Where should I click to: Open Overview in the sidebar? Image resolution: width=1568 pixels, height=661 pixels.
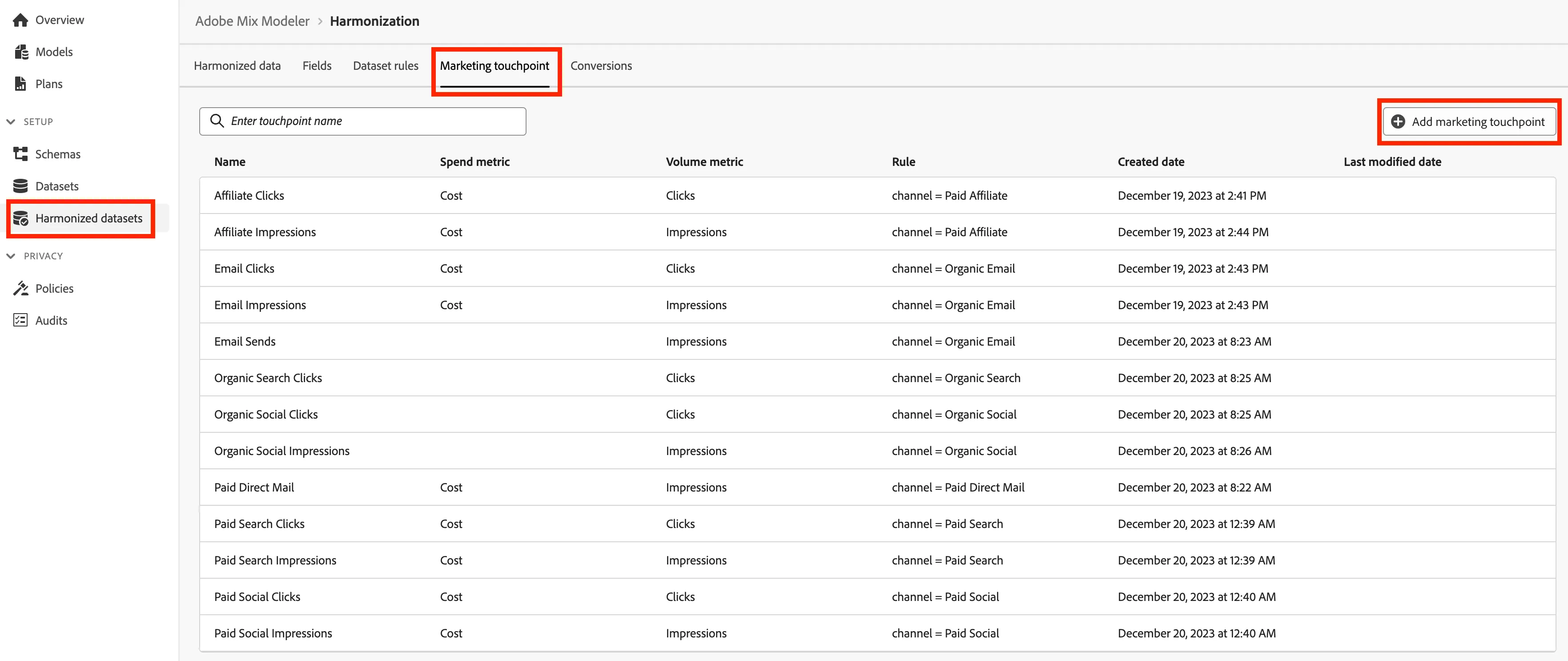60,20
